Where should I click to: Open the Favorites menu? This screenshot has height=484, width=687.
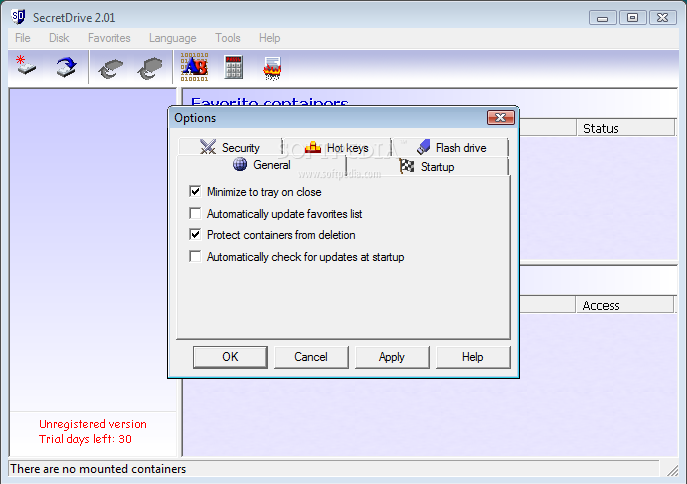(109, 38)
